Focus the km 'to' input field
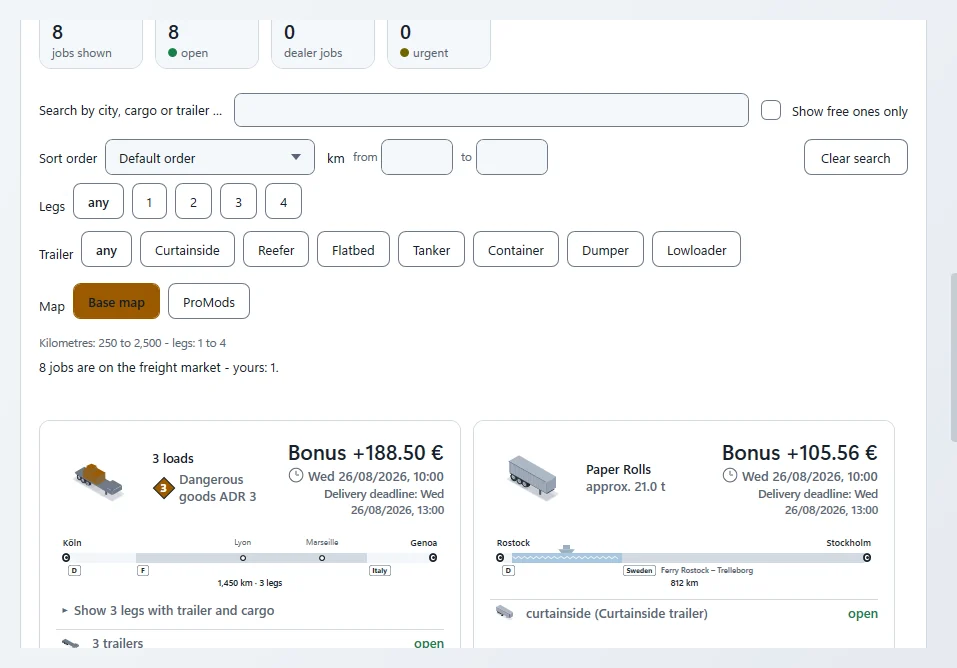The height and width of the screenshot is (668, 957). click(x=511, y=158)
